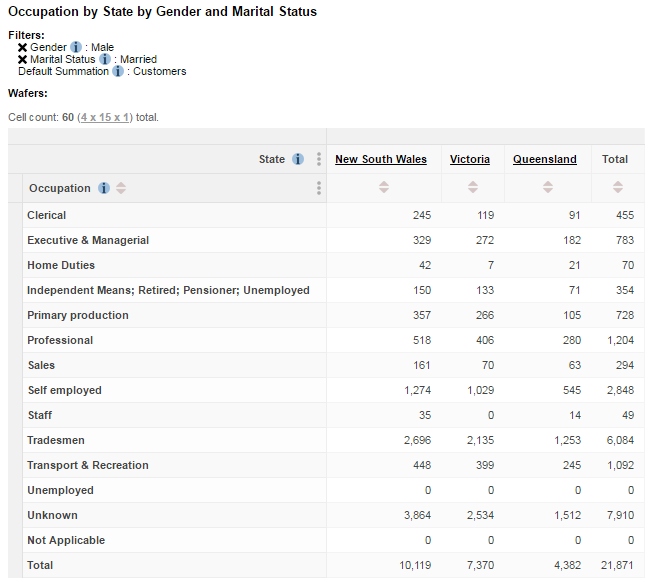Screen dimensions: 652x582
Task: Sort table by the Queensland column
Action: (548, 187)
